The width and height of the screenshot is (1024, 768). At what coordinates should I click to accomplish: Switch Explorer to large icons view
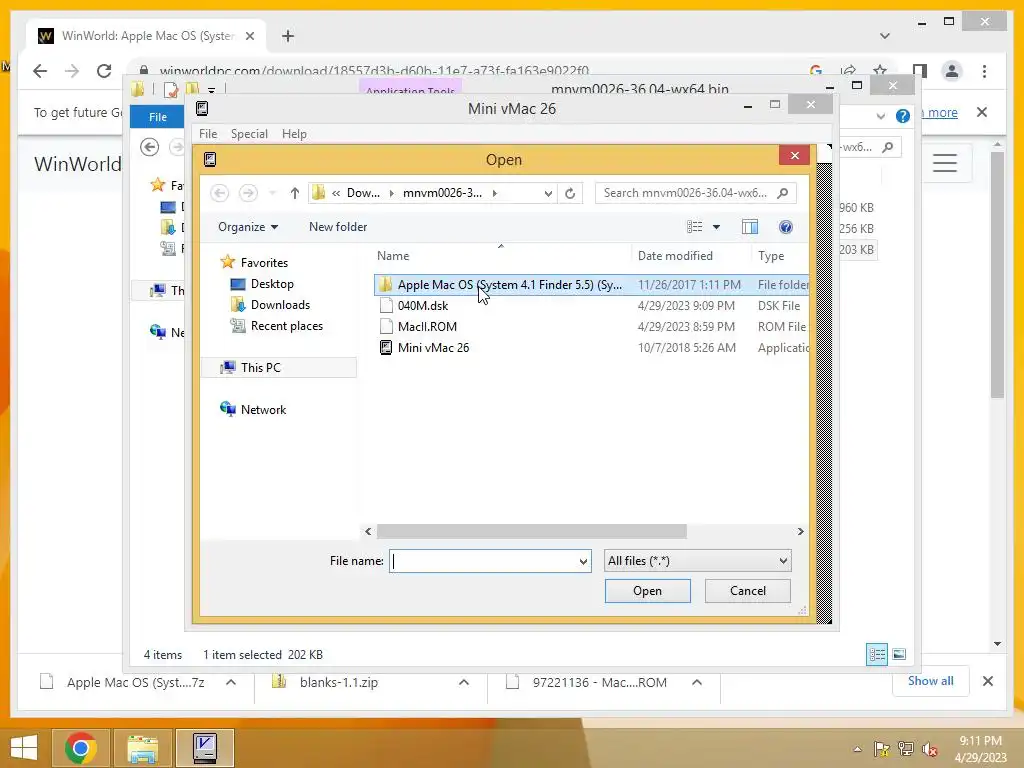pyautogui.click(x=899, y=654)
